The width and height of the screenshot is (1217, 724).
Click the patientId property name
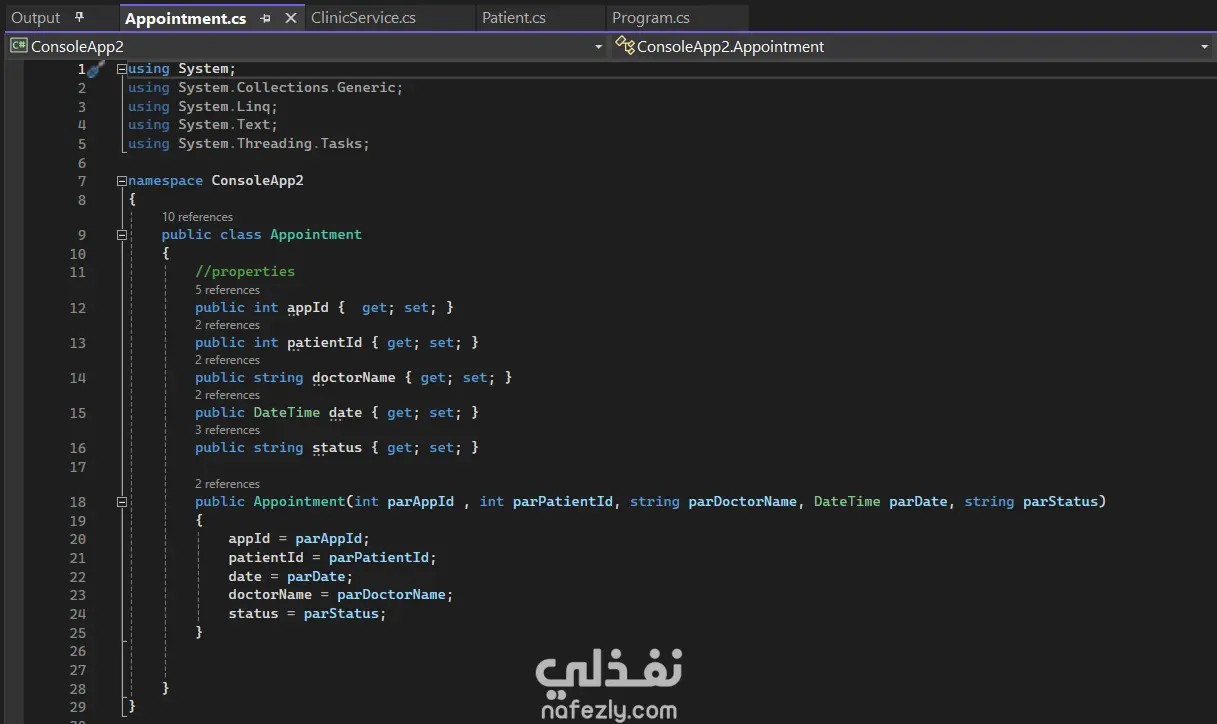tap(325, 343)
